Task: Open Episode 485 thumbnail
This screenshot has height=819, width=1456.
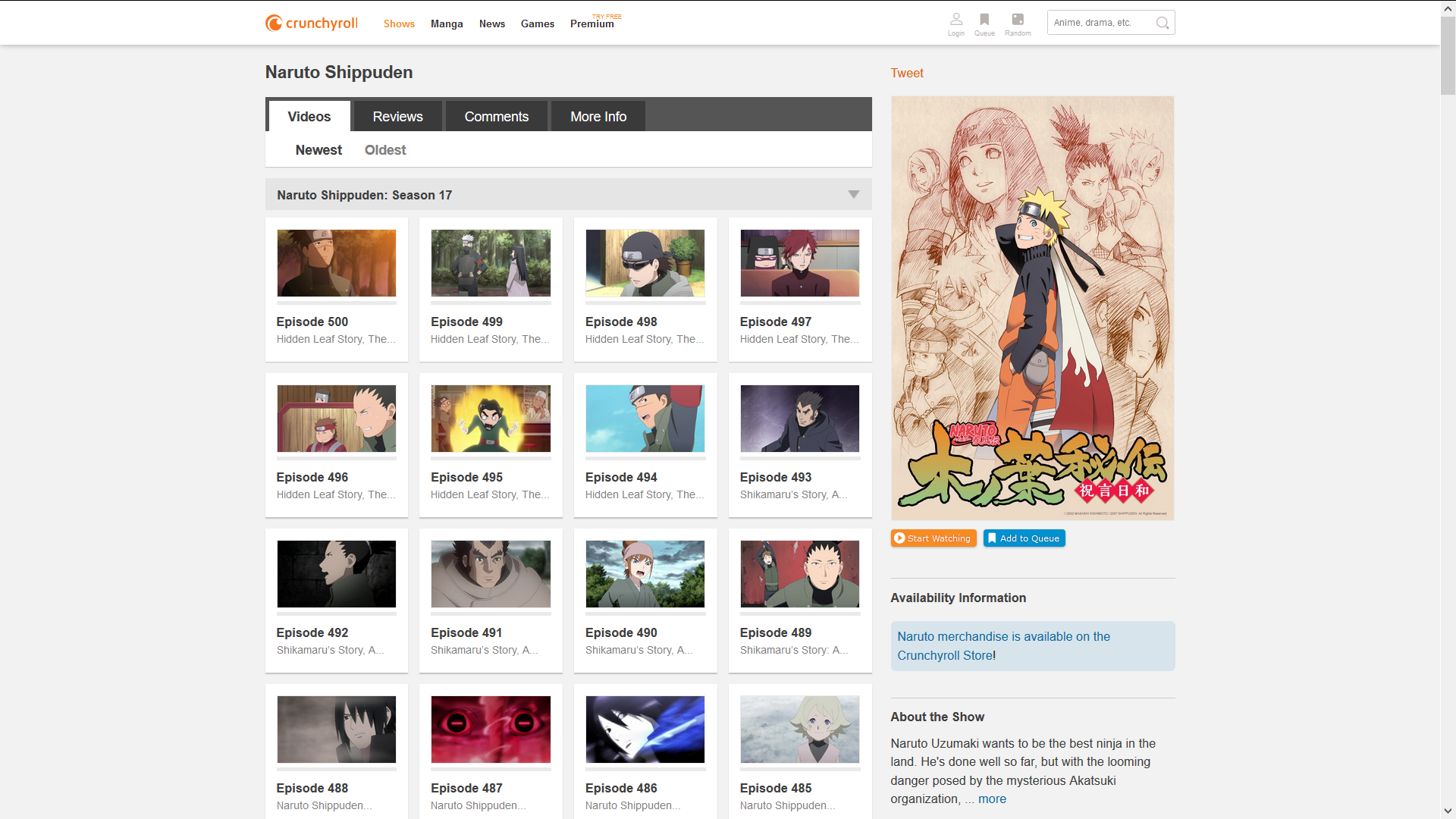Action: (800, 730)
